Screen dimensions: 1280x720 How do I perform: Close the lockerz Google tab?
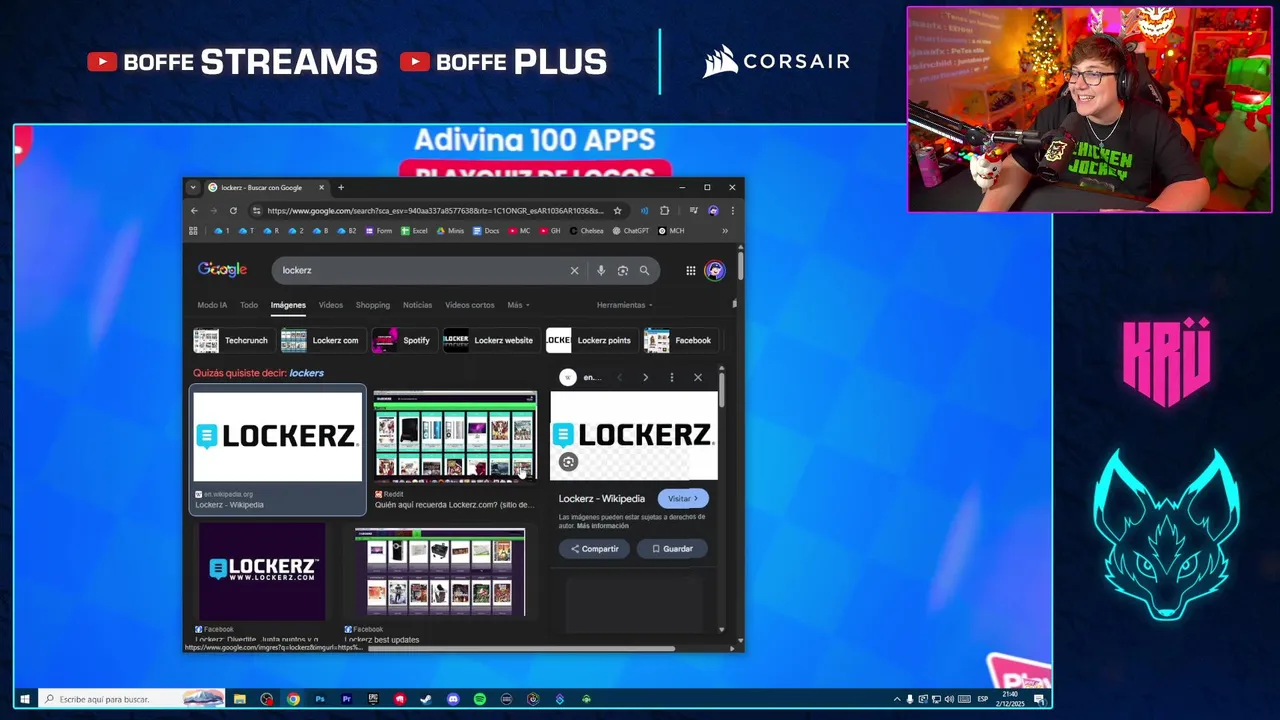click(321, 187)
